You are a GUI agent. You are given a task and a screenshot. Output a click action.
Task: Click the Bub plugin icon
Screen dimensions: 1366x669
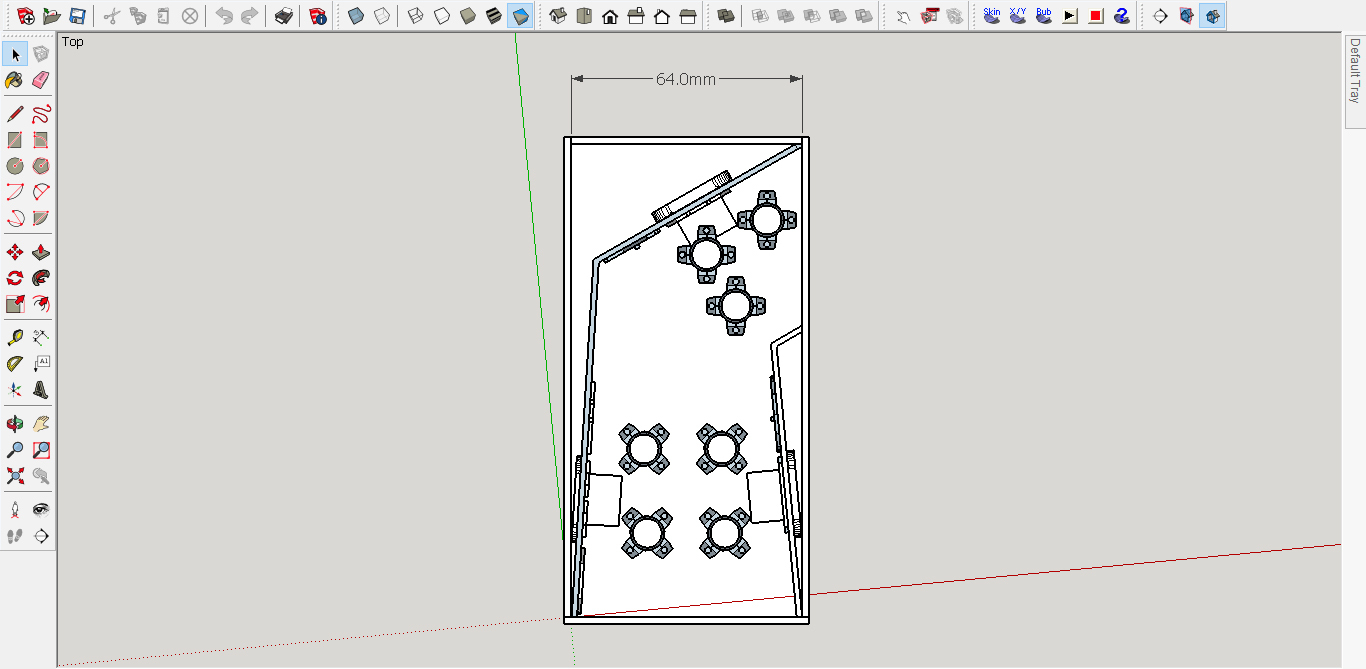pyautogui.click(x=1044, y=16)
